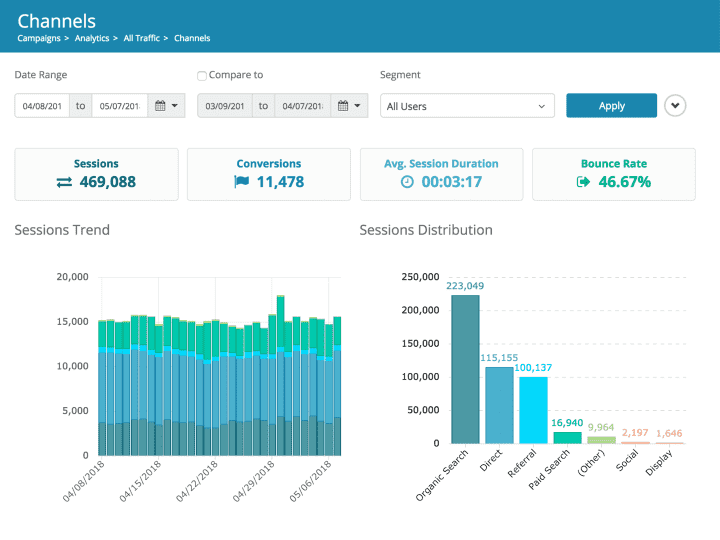Expand the All Users segment dropdown
This screenshot has height=540, width=720.
click(x=467, y=106)
